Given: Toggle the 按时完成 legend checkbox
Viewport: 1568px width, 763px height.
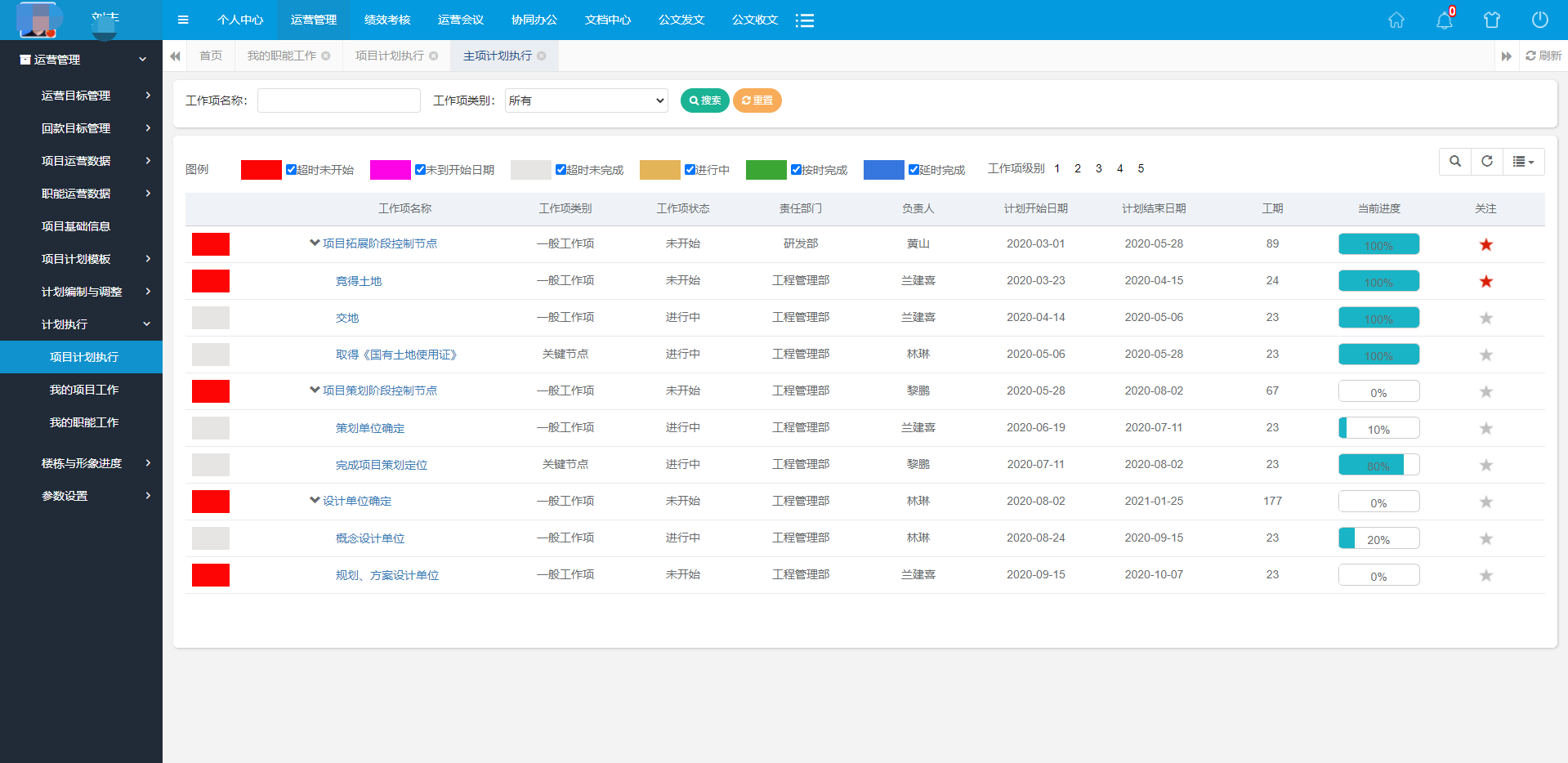Looking at the screenshot, I should 796,170.
